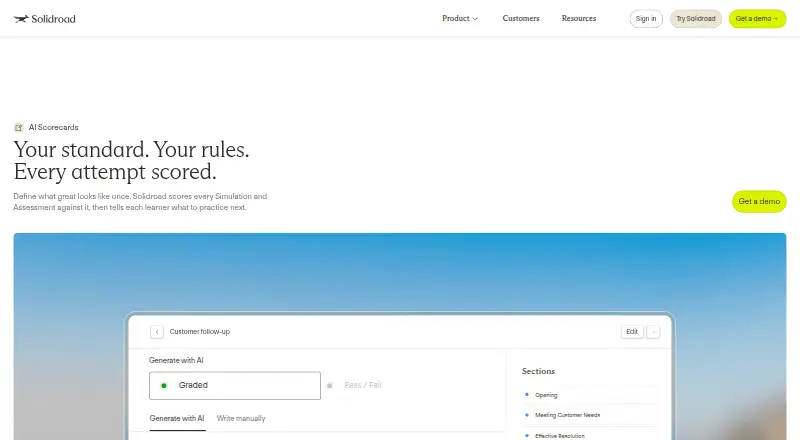Click the back arrow next to Customer follow-up
The image size is (800, 440).
[157, 332]
